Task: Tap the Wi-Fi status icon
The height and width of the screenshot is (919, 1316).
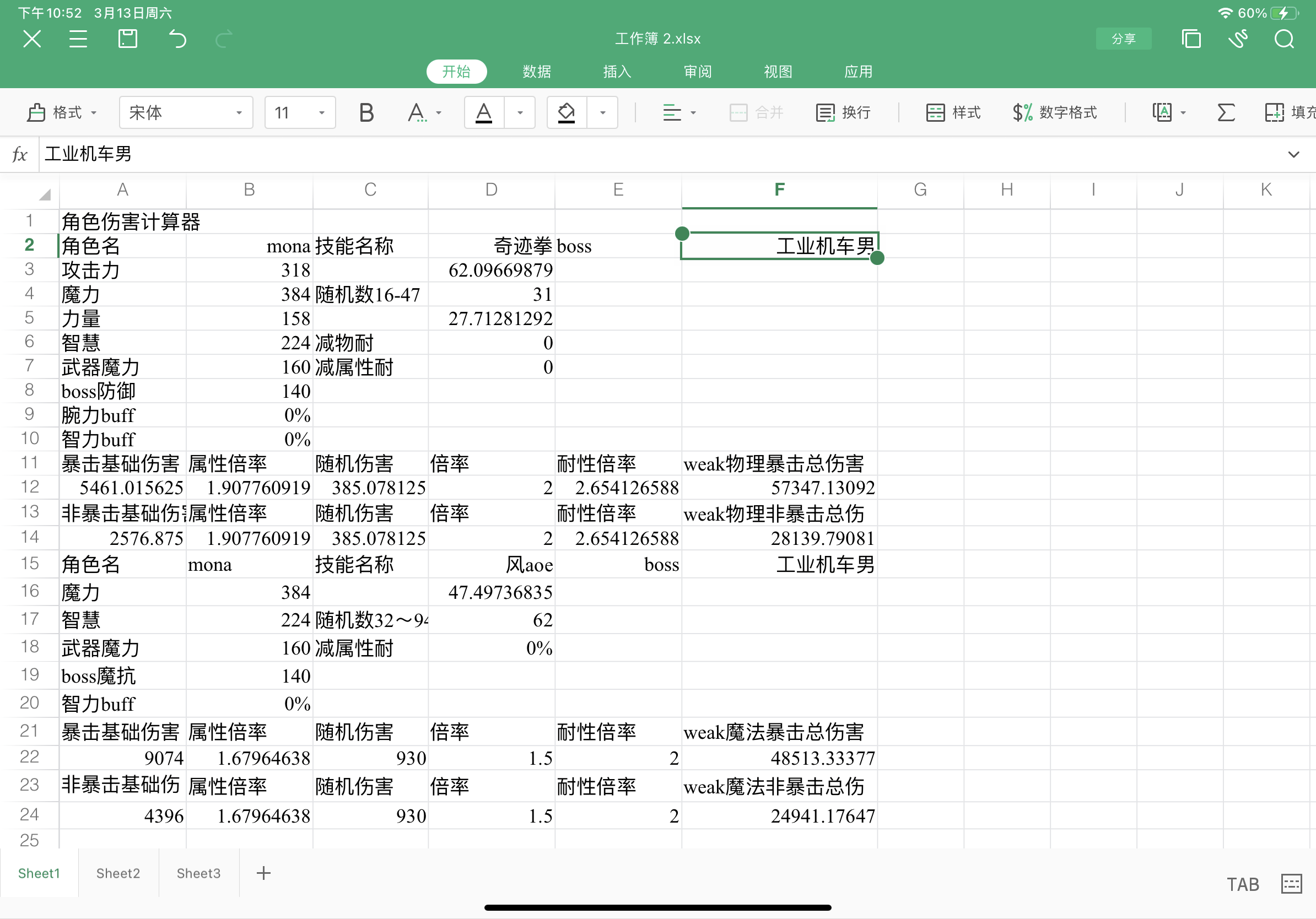Action: (x=1225, y=13)
